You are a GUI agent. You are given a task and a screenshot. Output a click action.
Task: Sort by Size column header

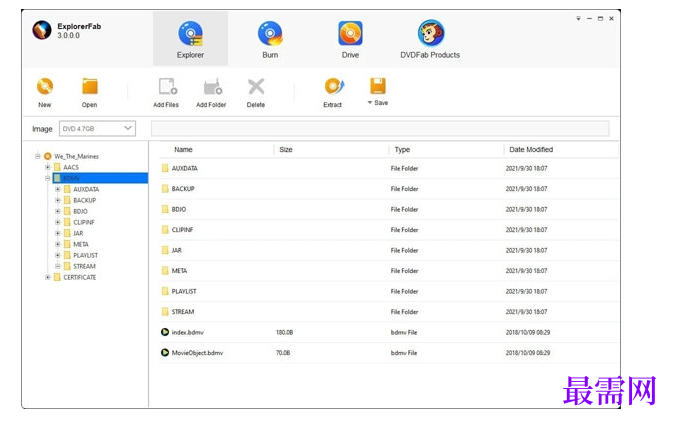tap(286, 149)
